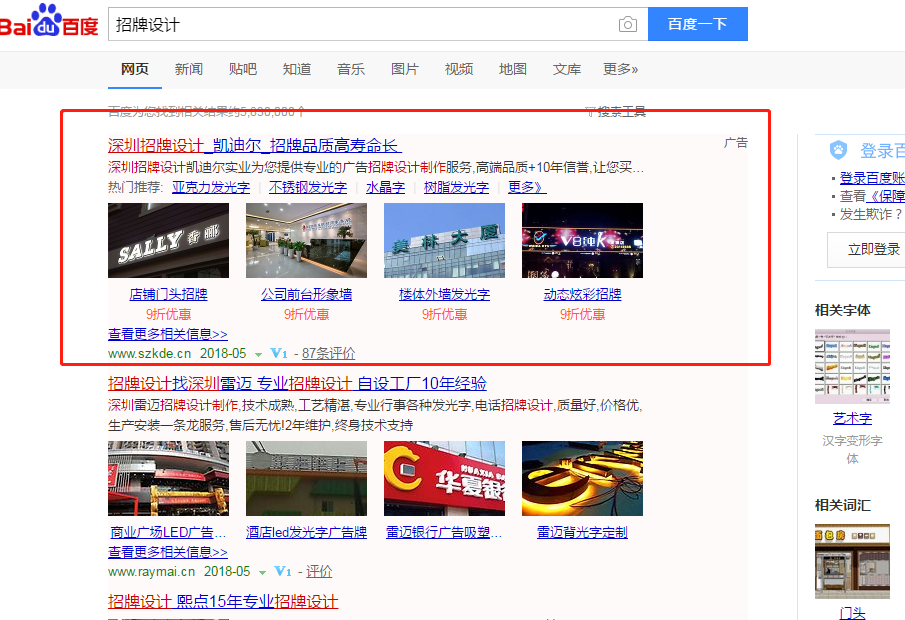Image resolution: width=905 pixels, height=620 pixels.
Task: Expand dropdown arrow beside www.szkde.cn date
Action: (x=259, y=354)
